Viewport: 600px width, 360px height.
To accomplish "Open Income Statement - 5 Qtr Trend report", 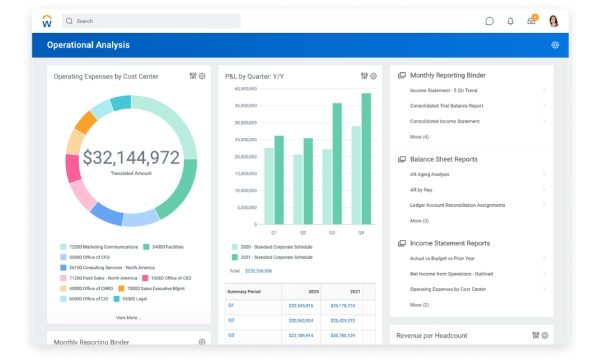I will coord(443,90).
